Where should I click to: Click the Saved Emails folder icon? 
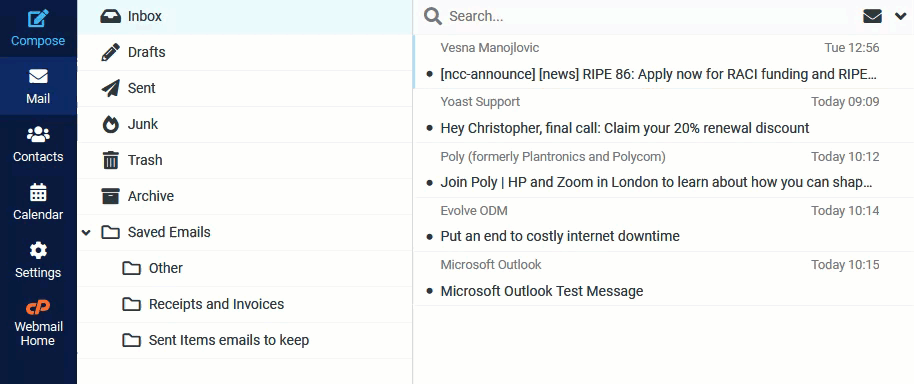coord(110,232)
